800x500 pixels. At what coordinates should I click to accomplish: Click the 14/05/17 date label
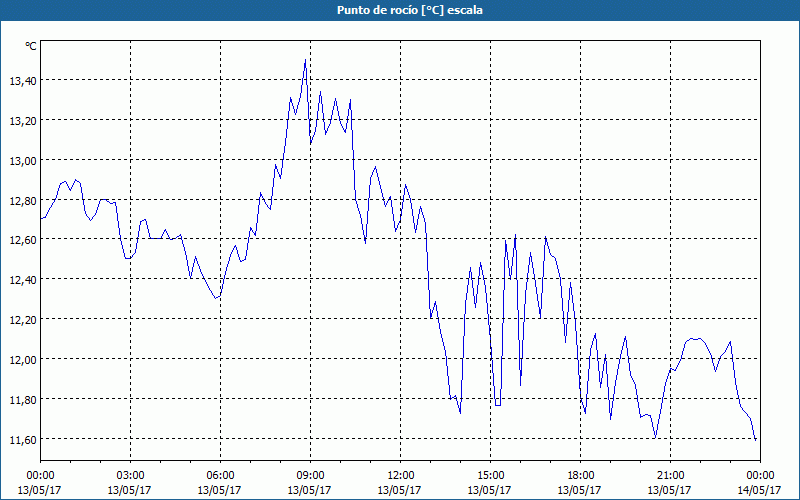point(759,490)
